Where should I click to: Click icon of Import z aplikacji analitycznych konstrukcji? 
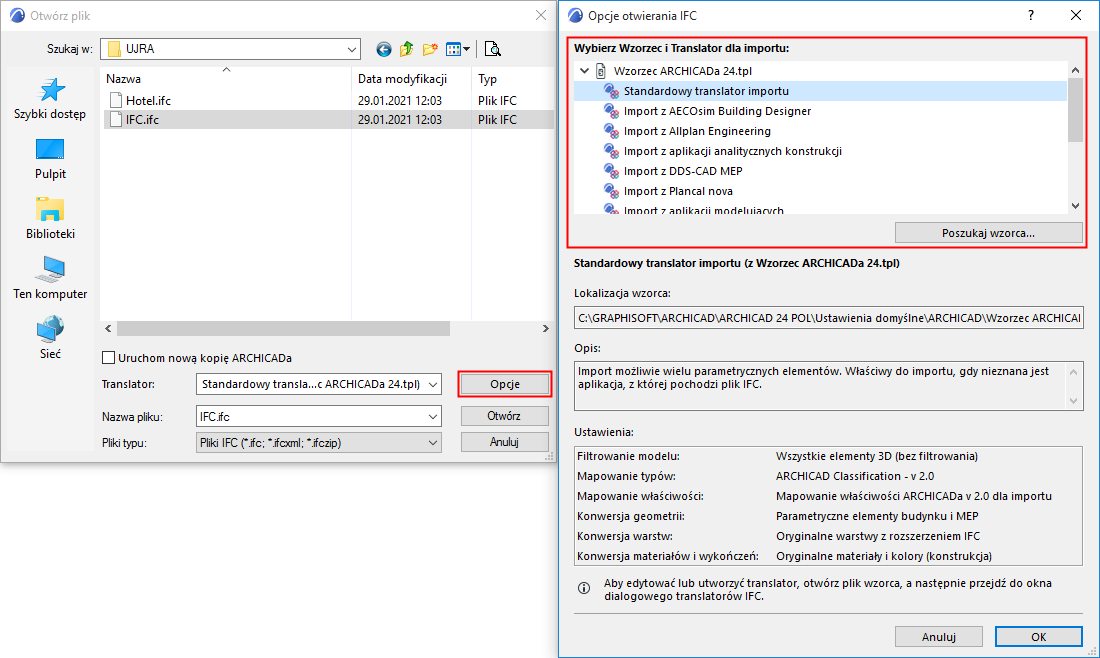tap(612, 151)
